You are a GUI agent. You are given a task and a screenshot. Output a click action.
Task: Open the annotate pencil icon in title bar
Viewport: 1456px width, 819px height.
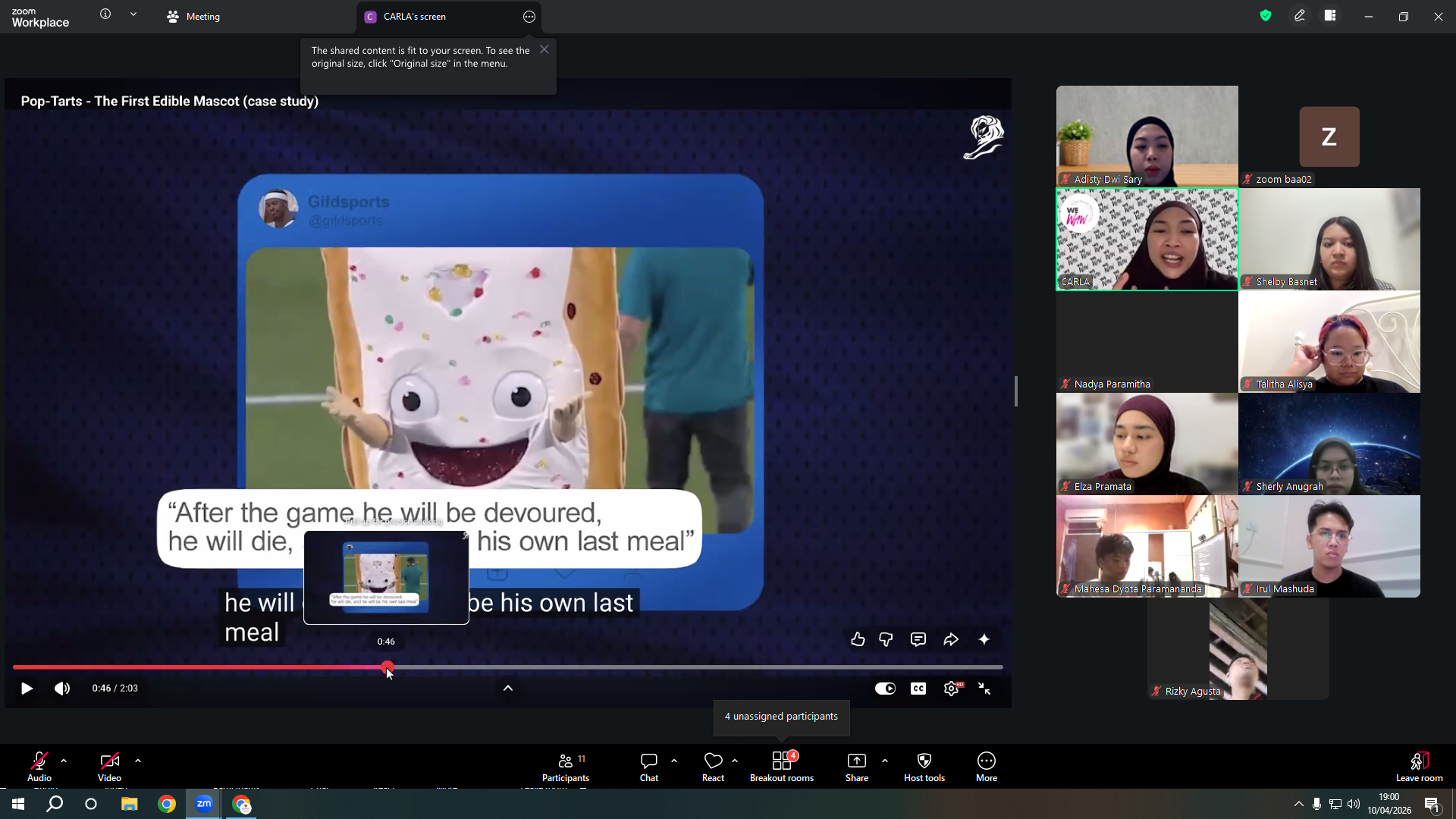tap(1300, 16)
